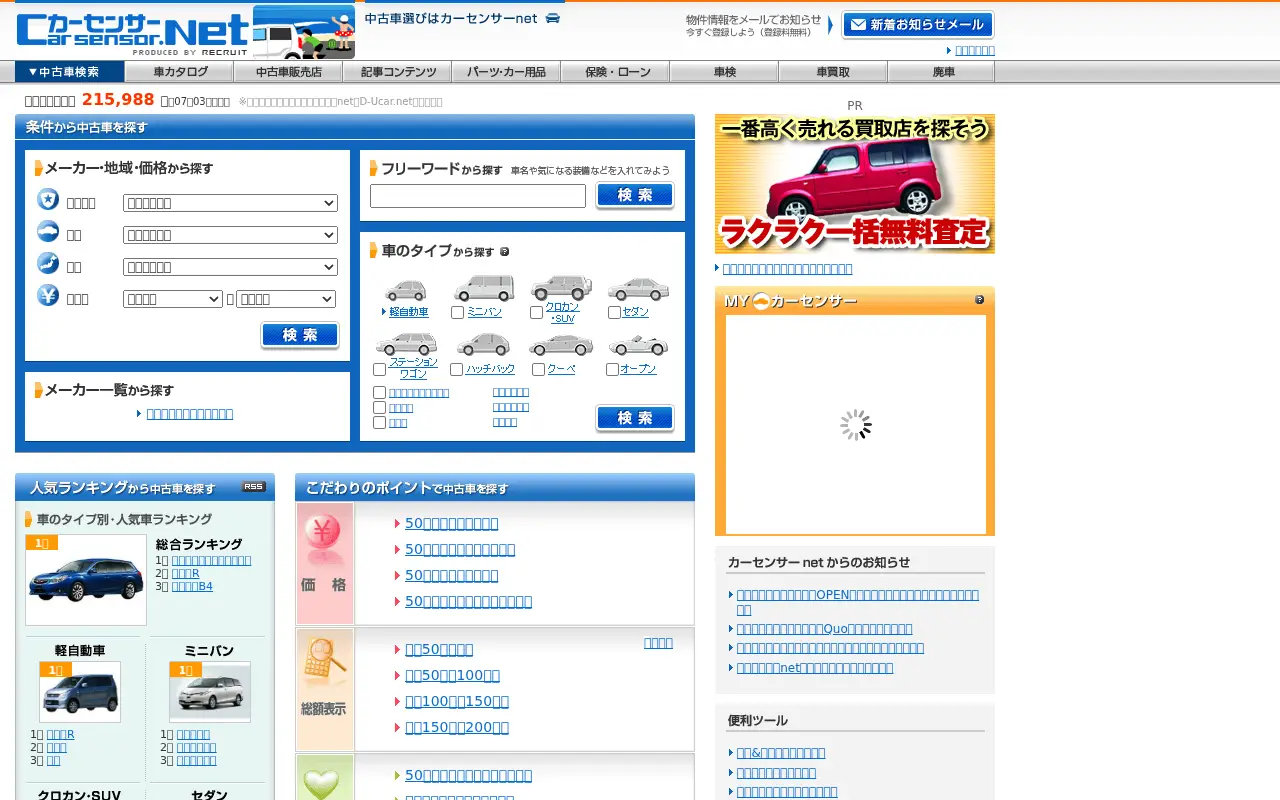Open the minimum price dropdown
This screenshot has height=800, width=1280.
click(173, 299)
